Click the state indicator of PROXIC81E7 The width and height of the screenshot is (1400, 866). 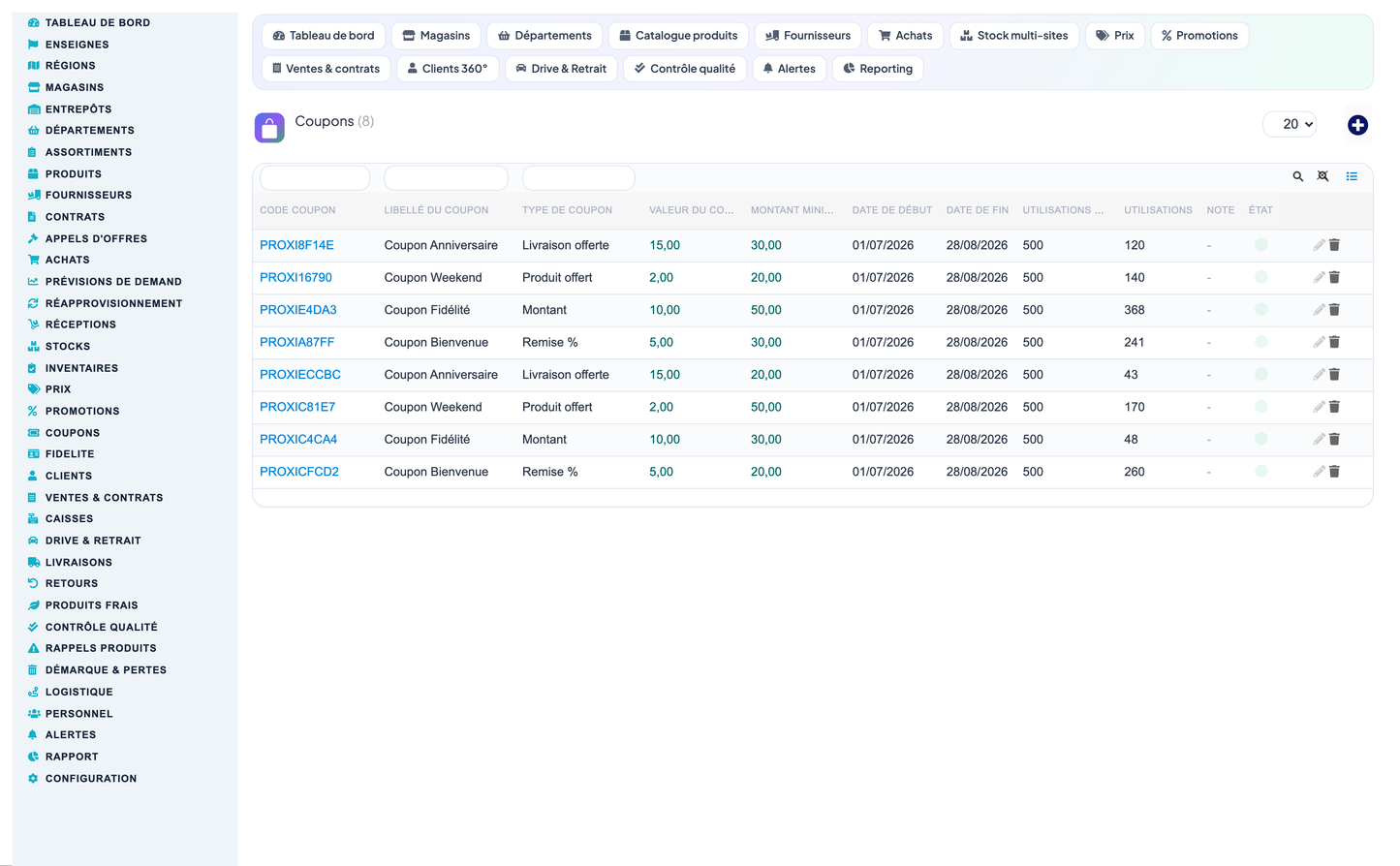click(1260, 407)
